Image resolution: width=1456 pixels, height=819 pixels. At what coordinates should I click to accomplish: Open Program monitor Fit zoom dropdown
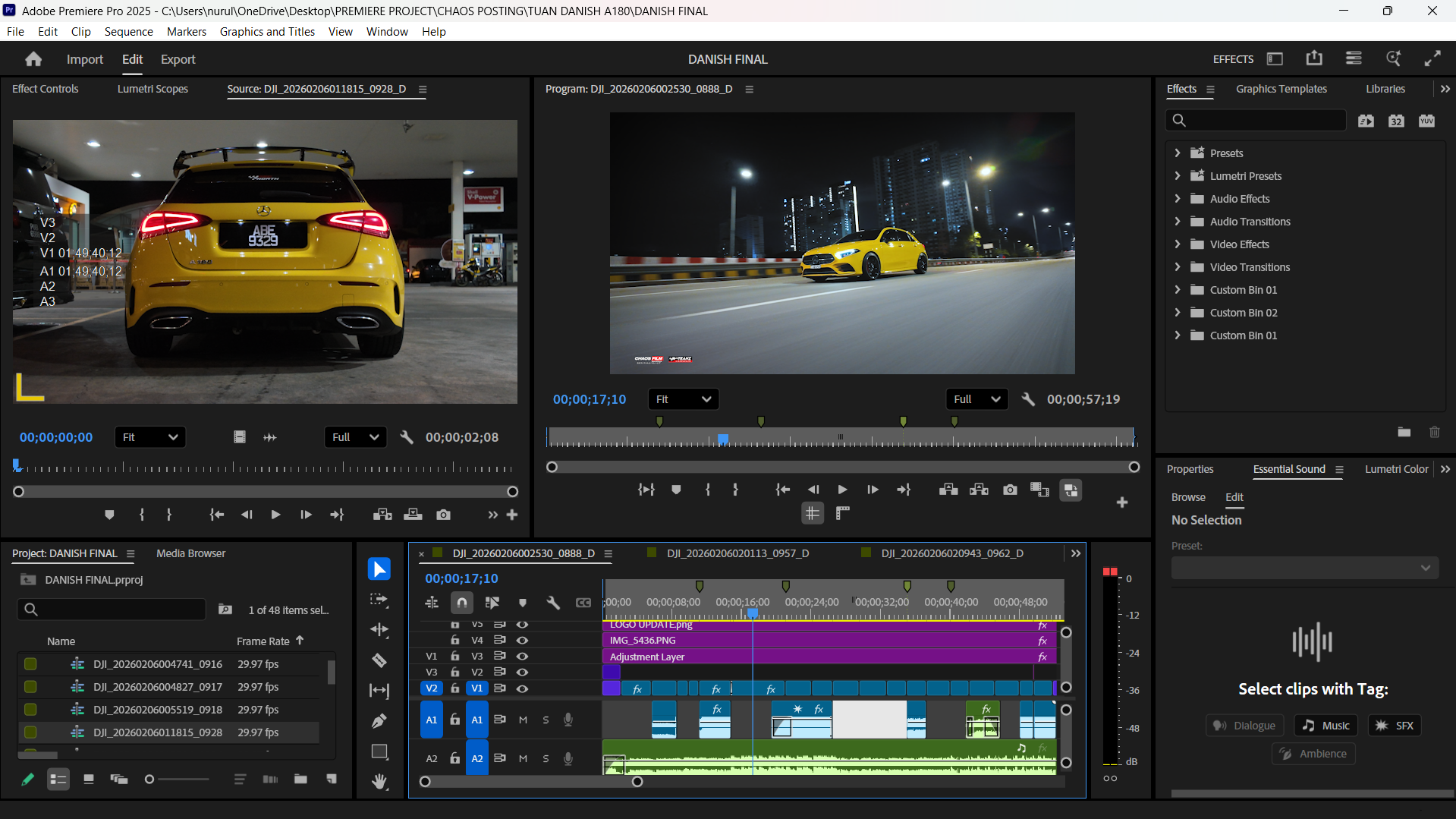tap(684, 399)
